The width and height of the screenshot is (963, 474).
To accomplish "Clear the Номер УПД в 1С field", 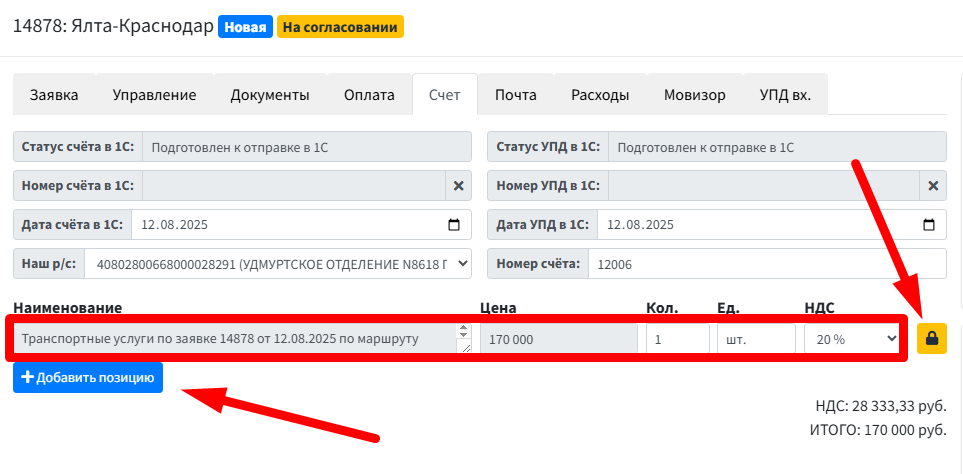I will [932, 185].
